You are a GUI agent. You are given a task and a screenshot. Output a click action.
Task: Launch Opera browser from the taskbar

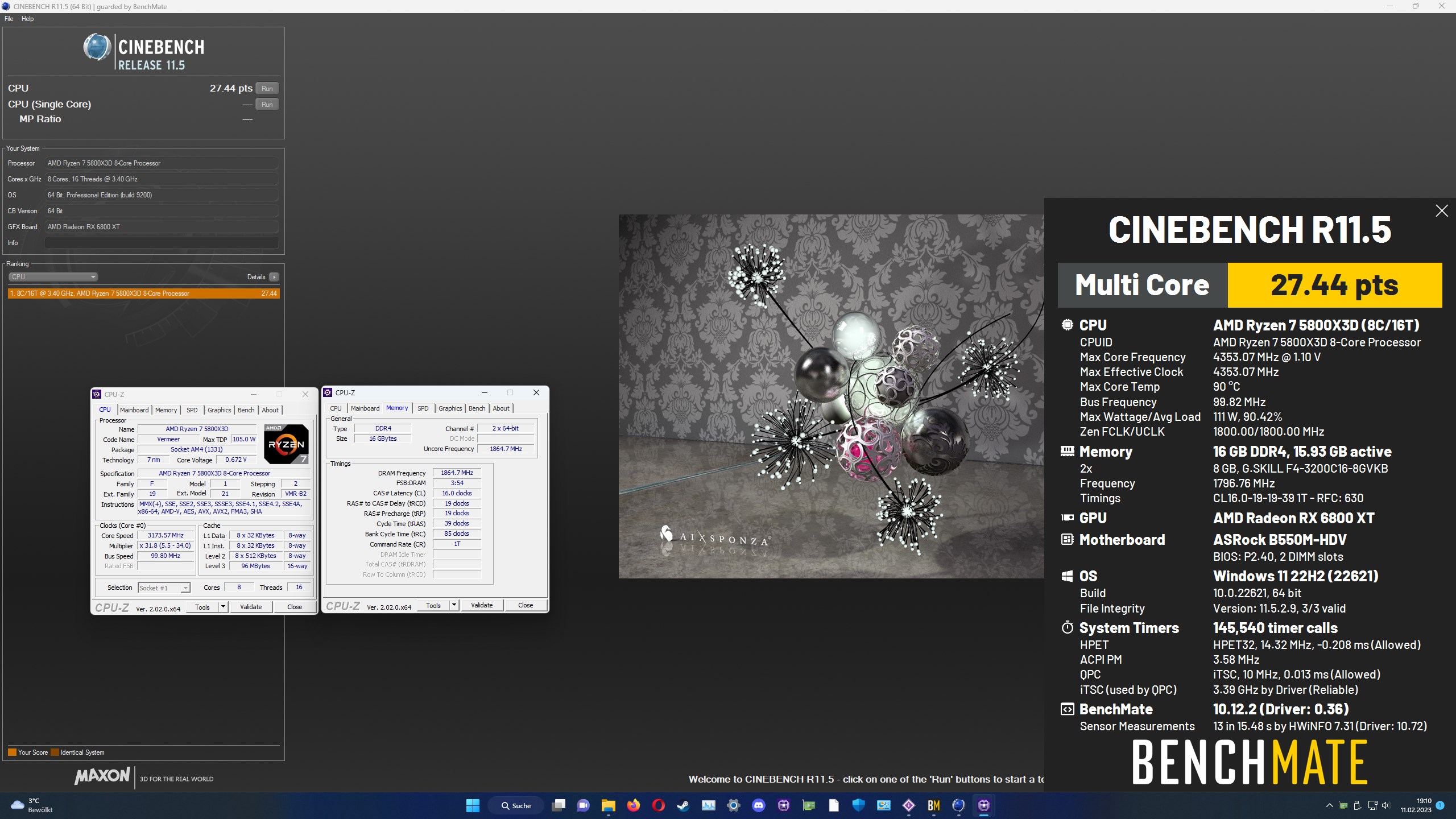(x=659, y=805)
